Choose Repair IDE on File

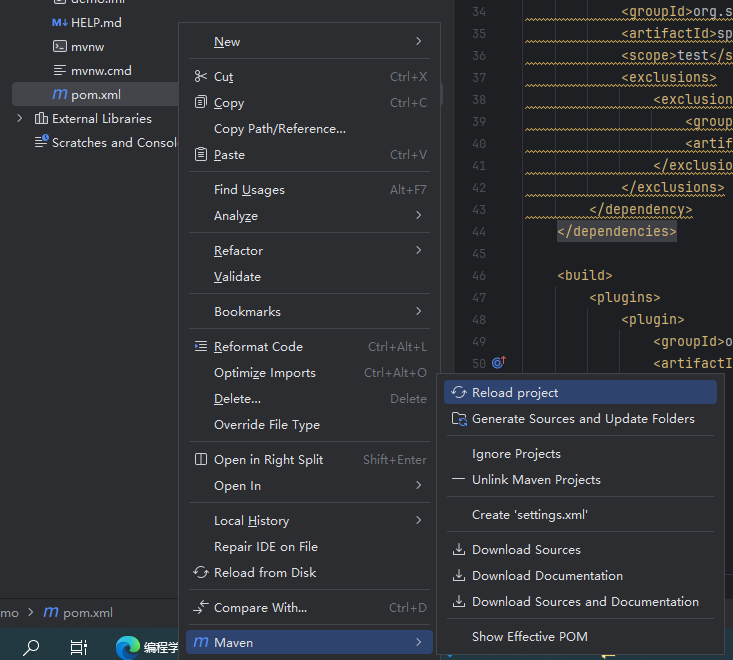309,546
